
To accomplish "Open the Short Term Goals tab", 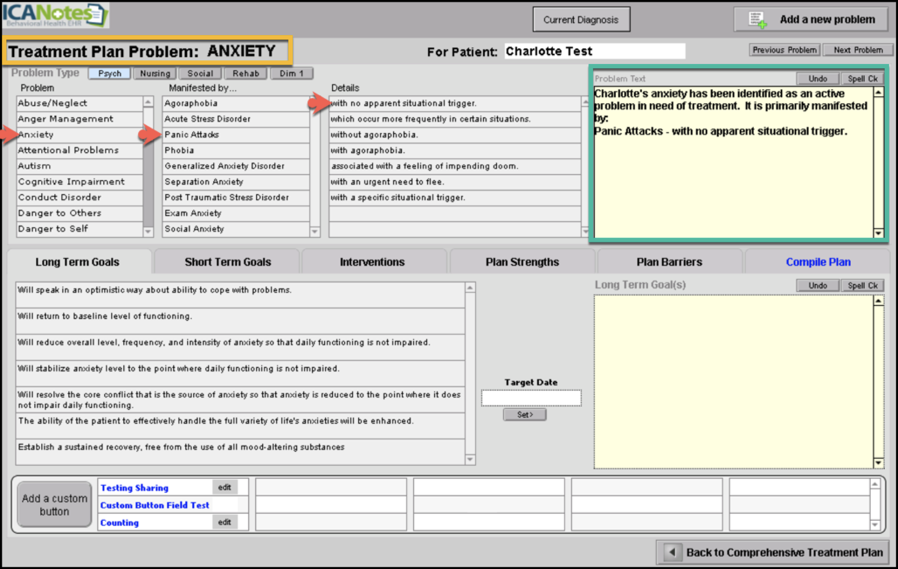I will pos(227,262).
